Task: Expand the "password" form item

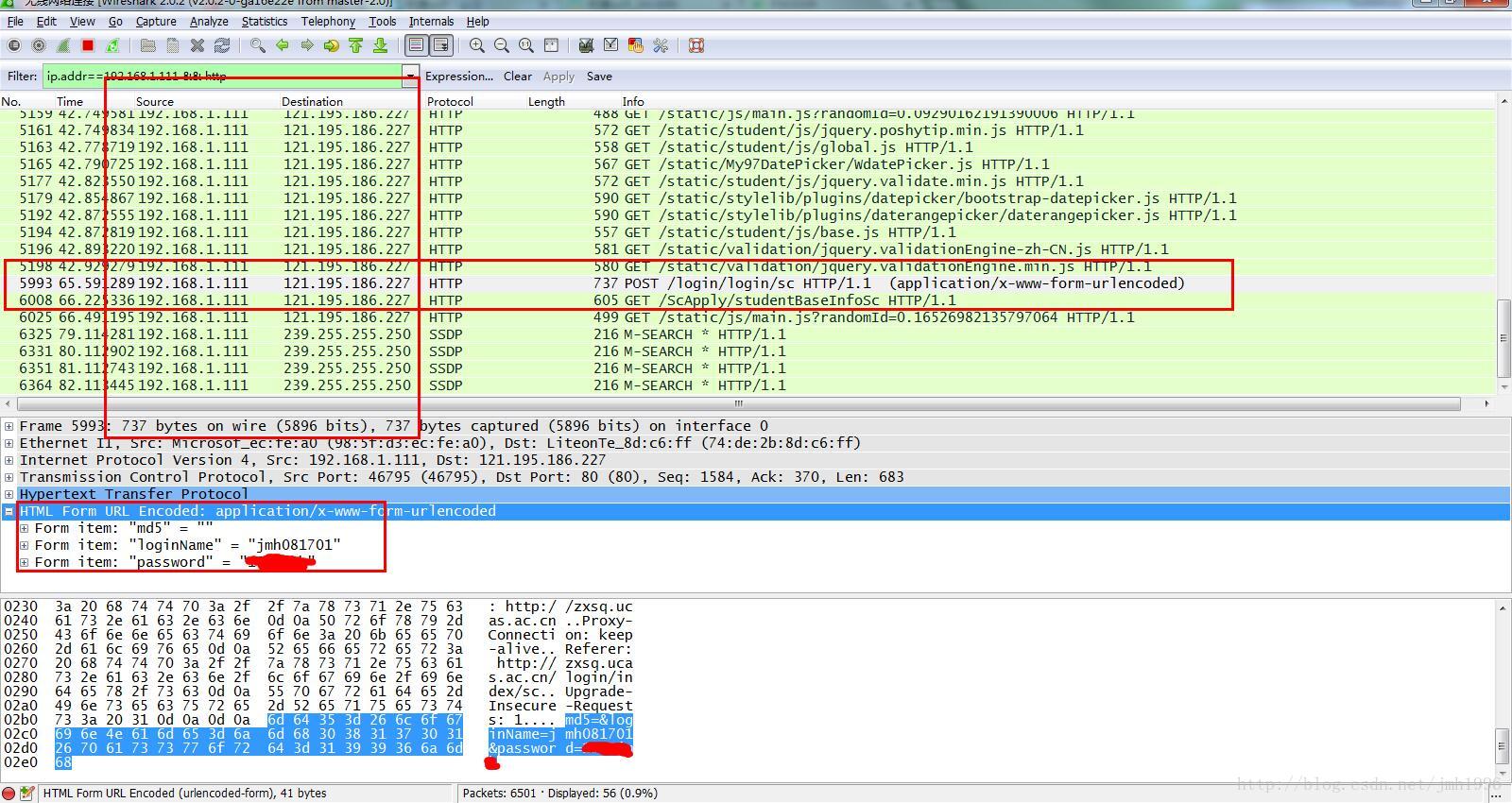Action: [x=25, y=562]
